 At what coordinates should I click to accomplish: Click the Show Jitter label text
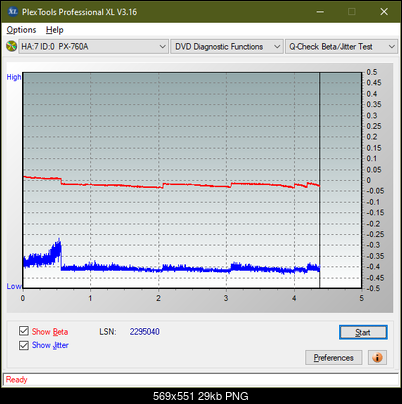pos(50,345)
